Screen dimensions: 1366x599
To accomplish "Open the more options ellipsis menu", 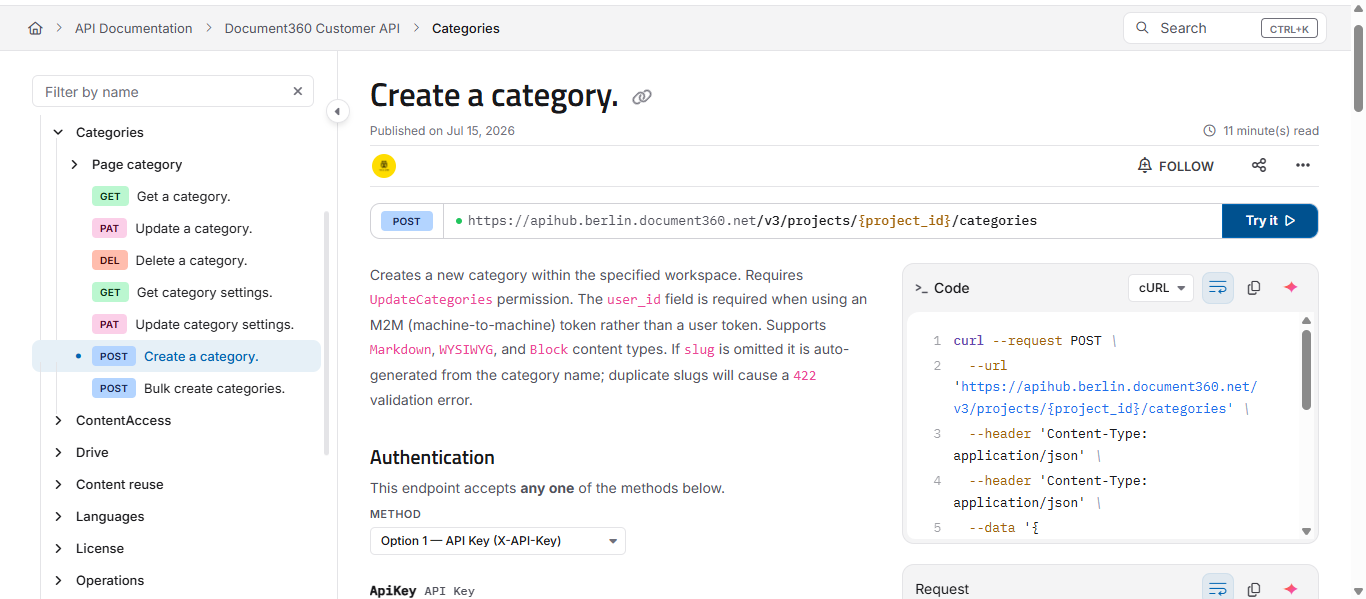I will tap(1303, 166).
